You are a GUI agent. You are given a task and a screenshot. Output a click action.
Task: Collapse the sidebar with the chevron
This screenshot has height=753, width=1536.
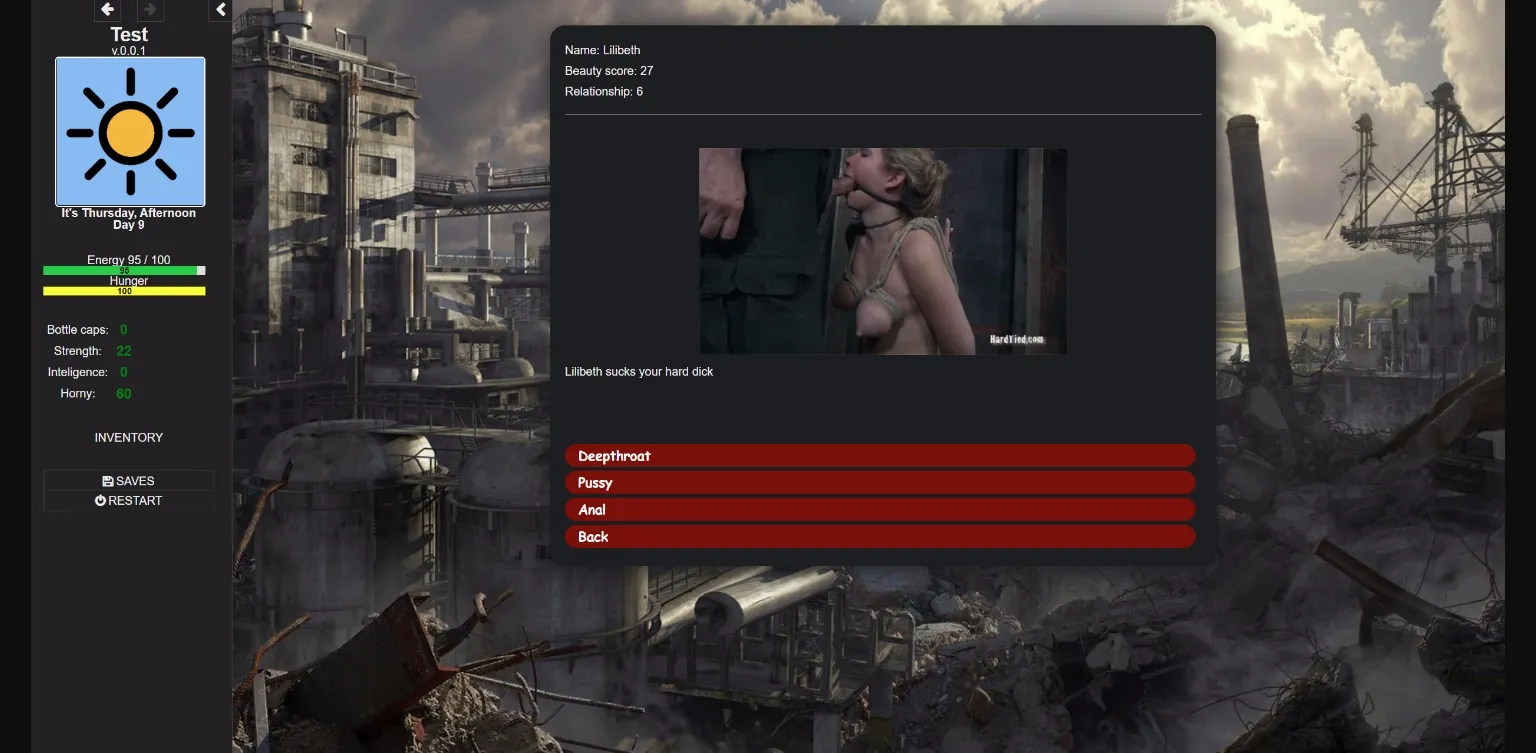[x=220, y=9]
